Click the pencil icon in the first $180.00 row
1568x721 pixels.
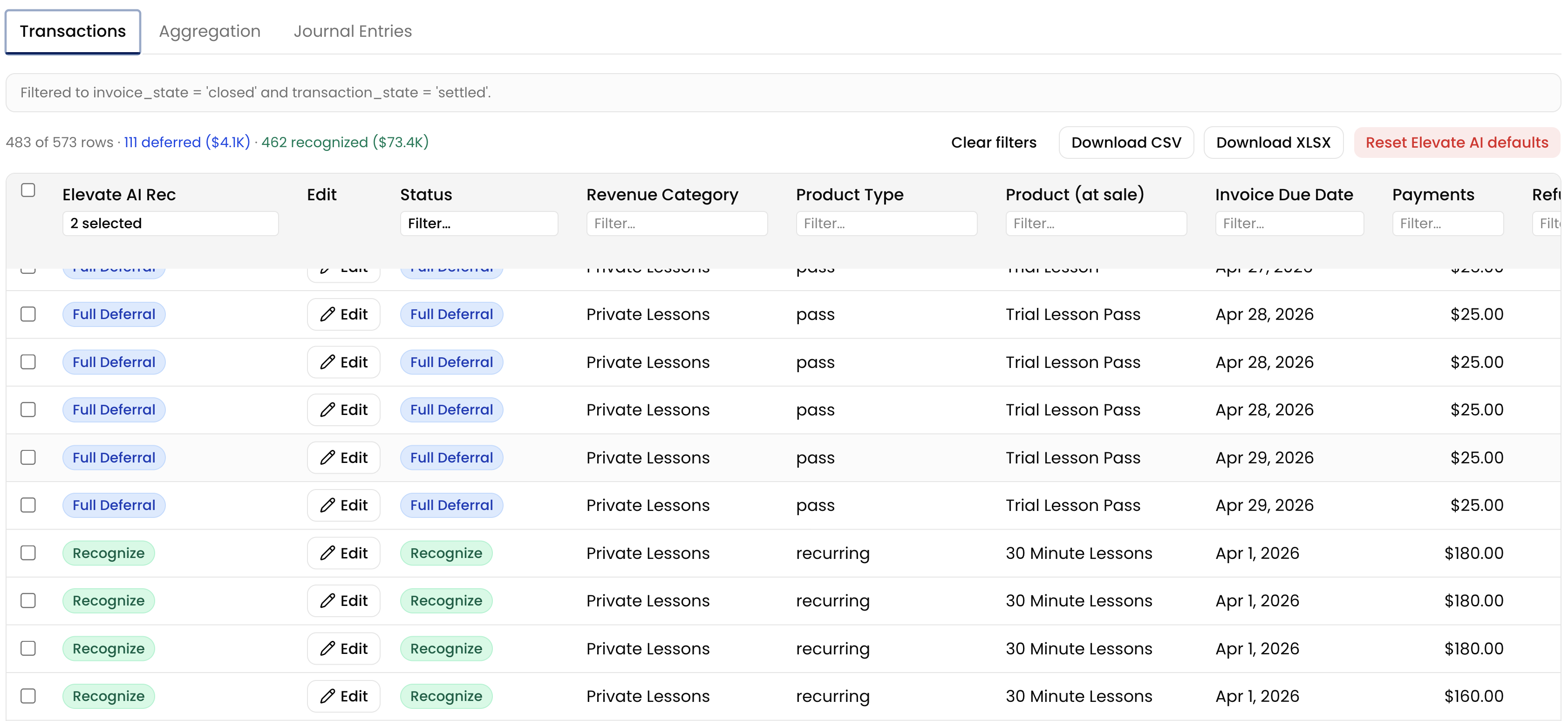(327, 553)
